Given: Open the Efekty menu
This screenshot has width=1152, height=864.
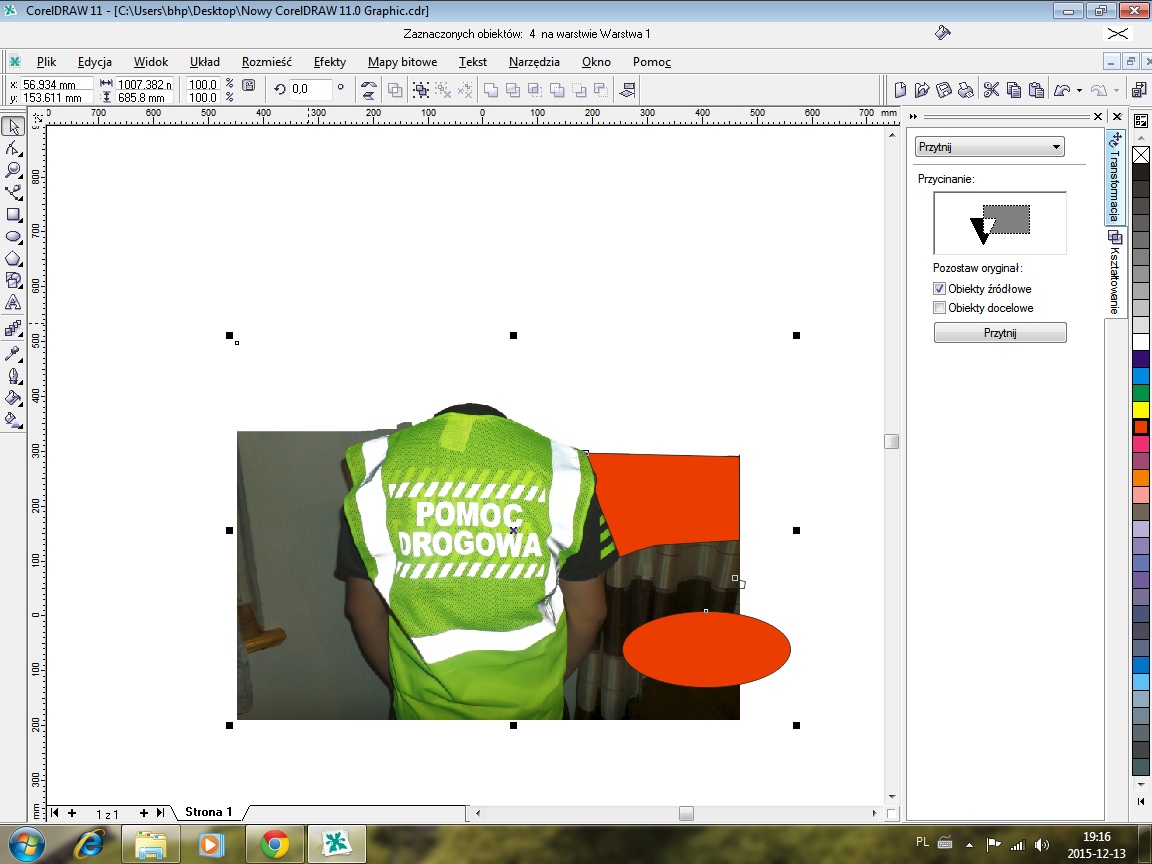Looking at the screenshot, I should pos(329,62).
